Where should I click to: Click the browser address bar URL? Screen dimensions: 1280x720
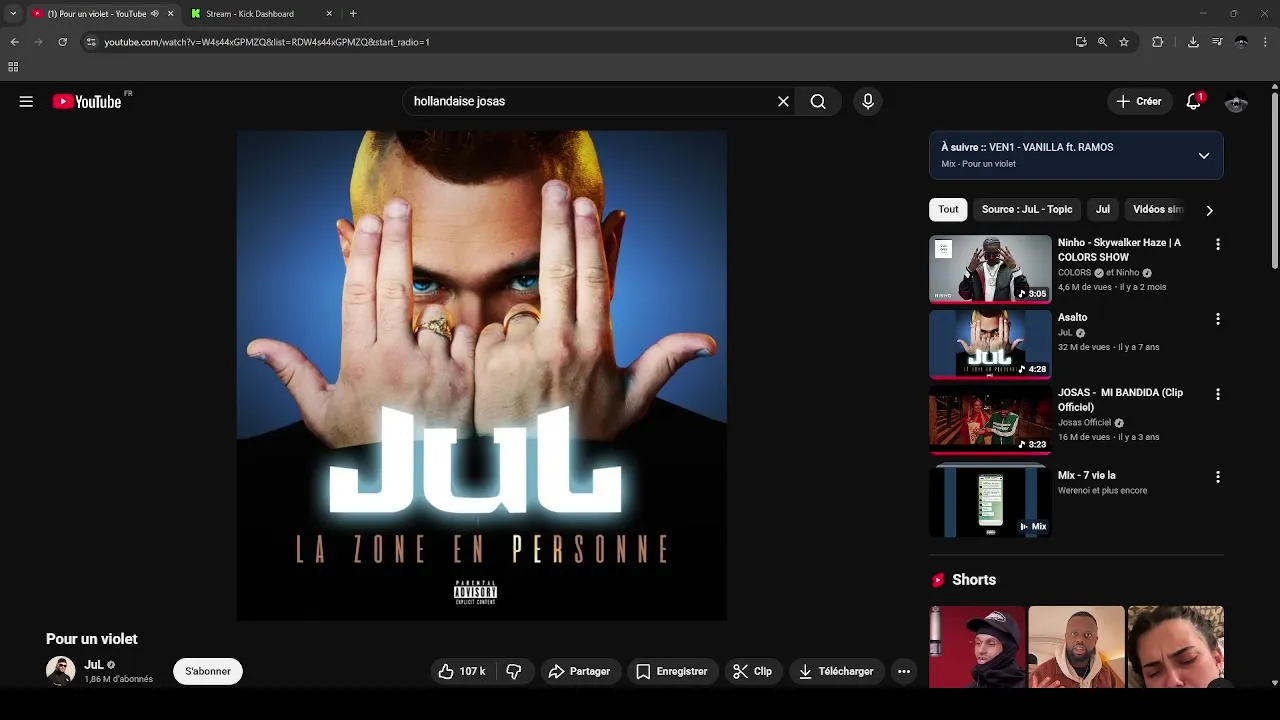click(x=267, y=42)
